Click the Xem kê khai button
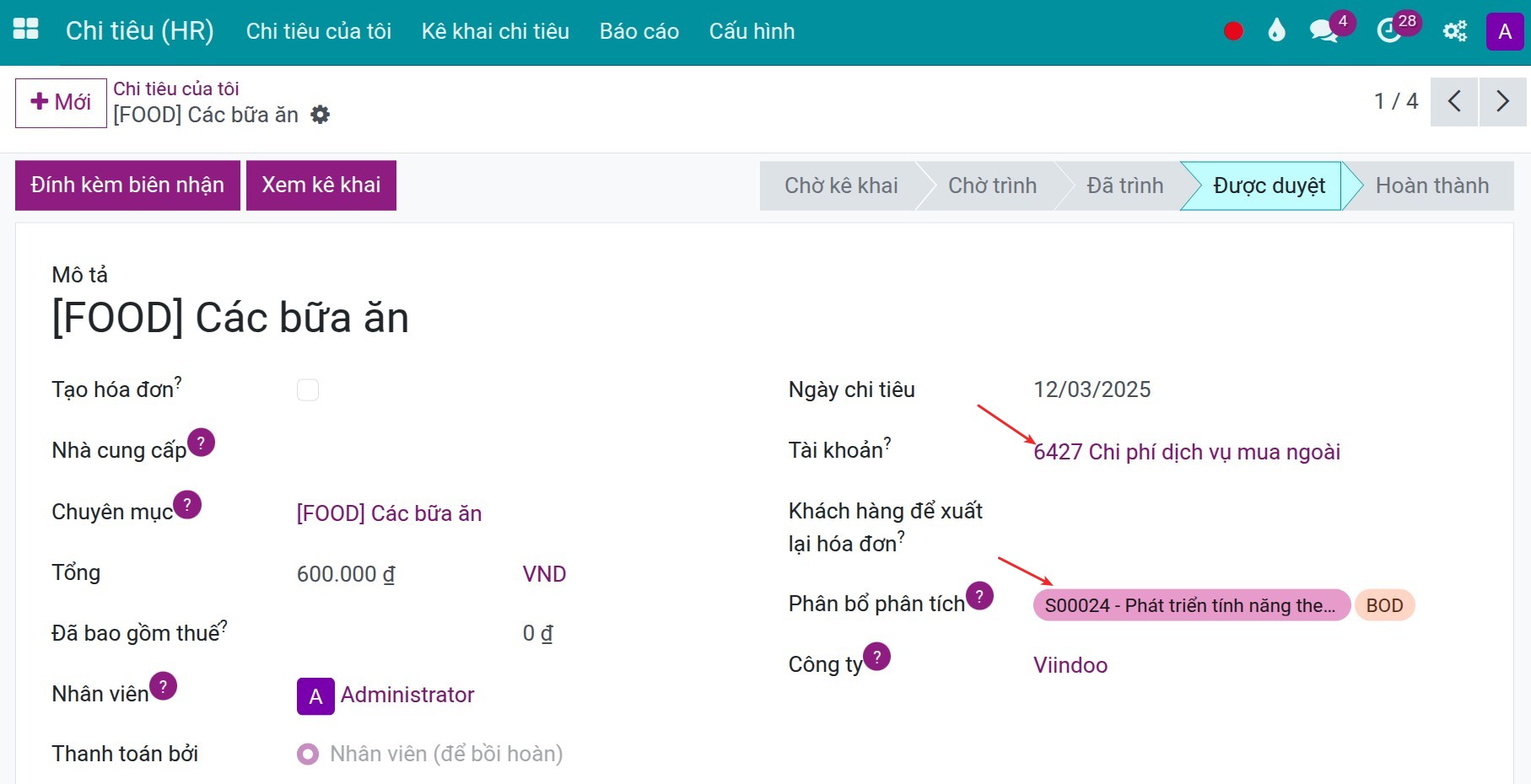Image resolution: width=1531 pixels, height=784 pixels. click(321, 185)
